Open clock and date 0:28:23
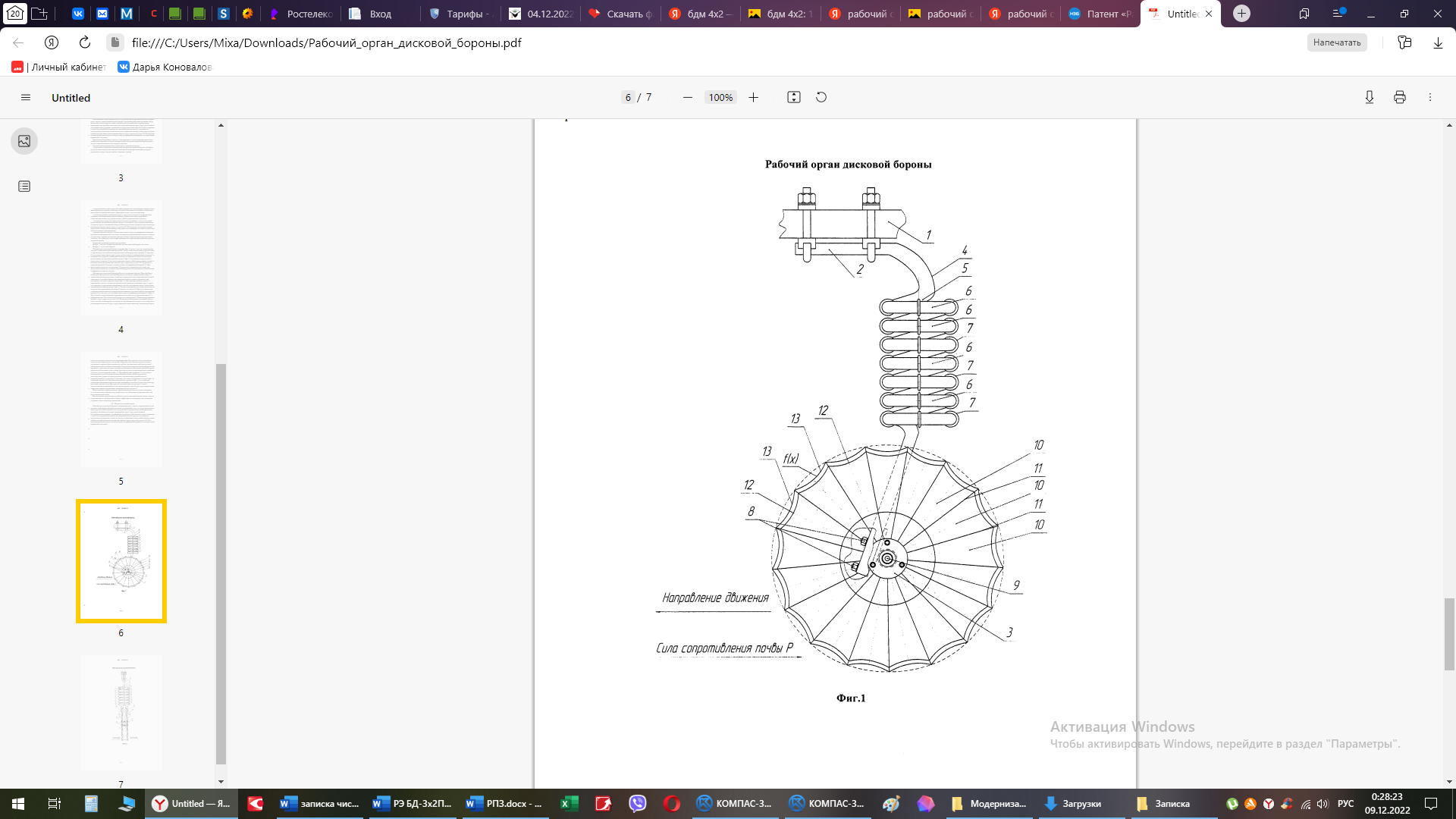 point(1387,804)
